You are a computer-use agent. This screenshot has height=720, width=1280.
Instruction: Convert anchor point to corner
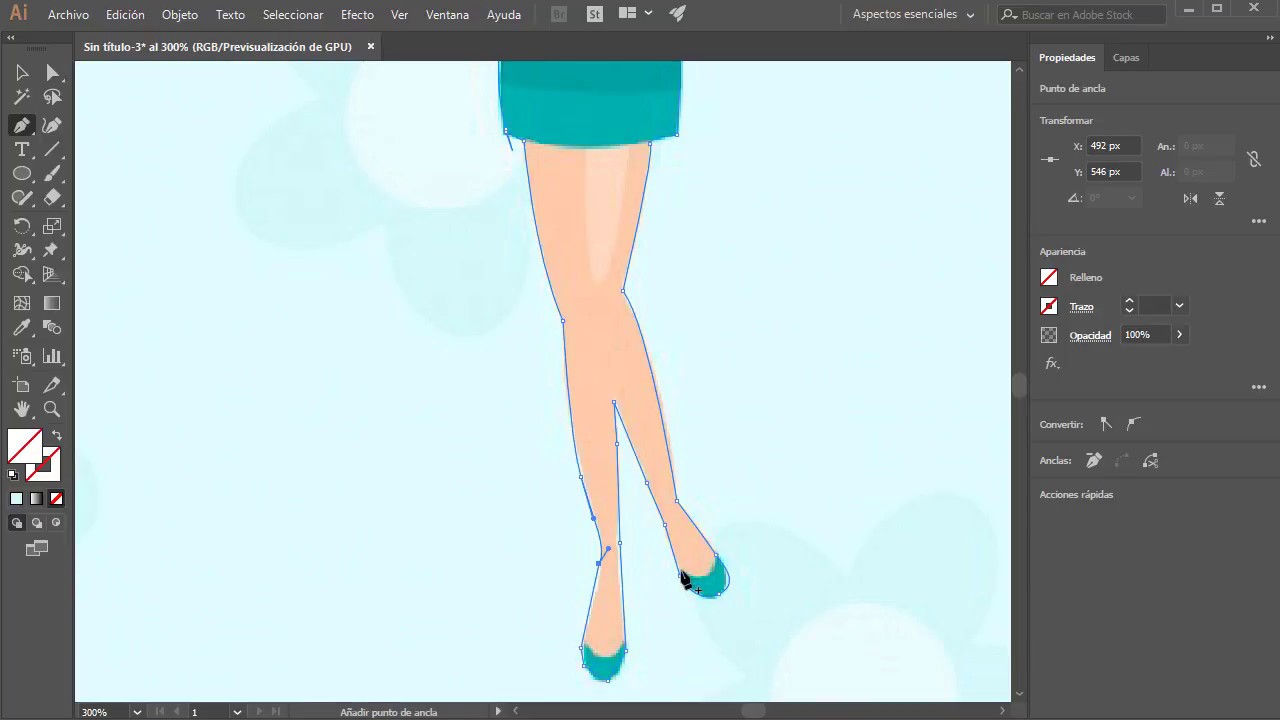coord(1106,424)
